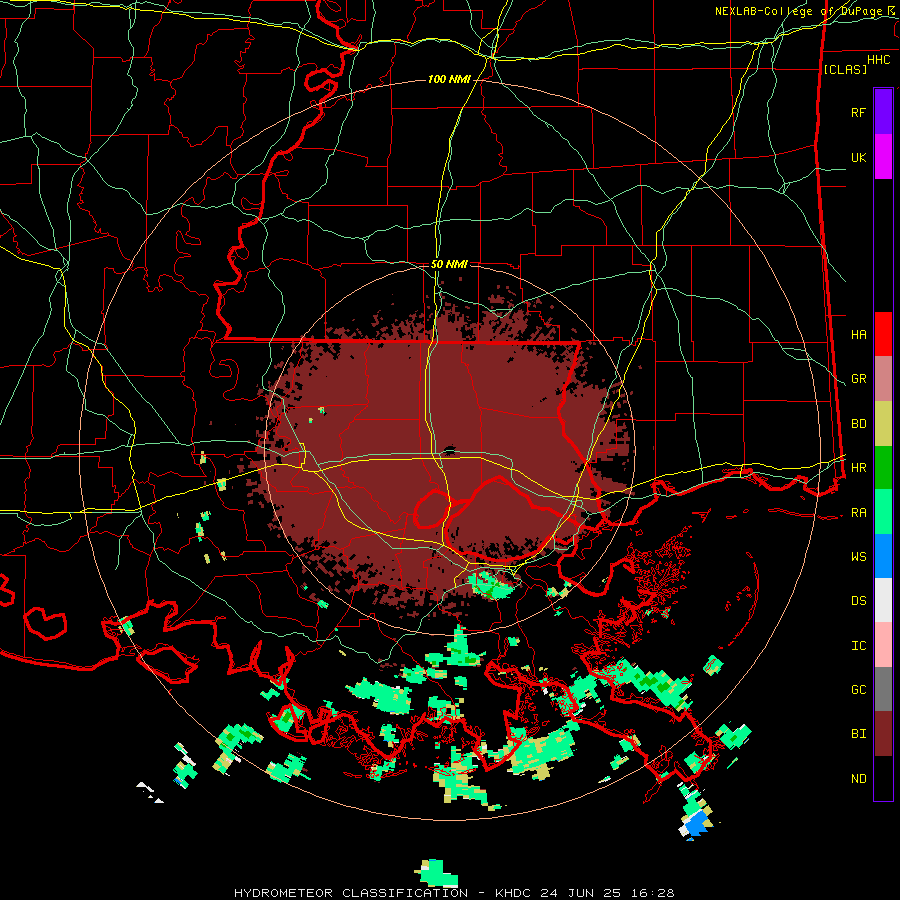This screenshot has width=900, height=900.
Task: Click the IC legend label
Action: (x=858, y=645)
